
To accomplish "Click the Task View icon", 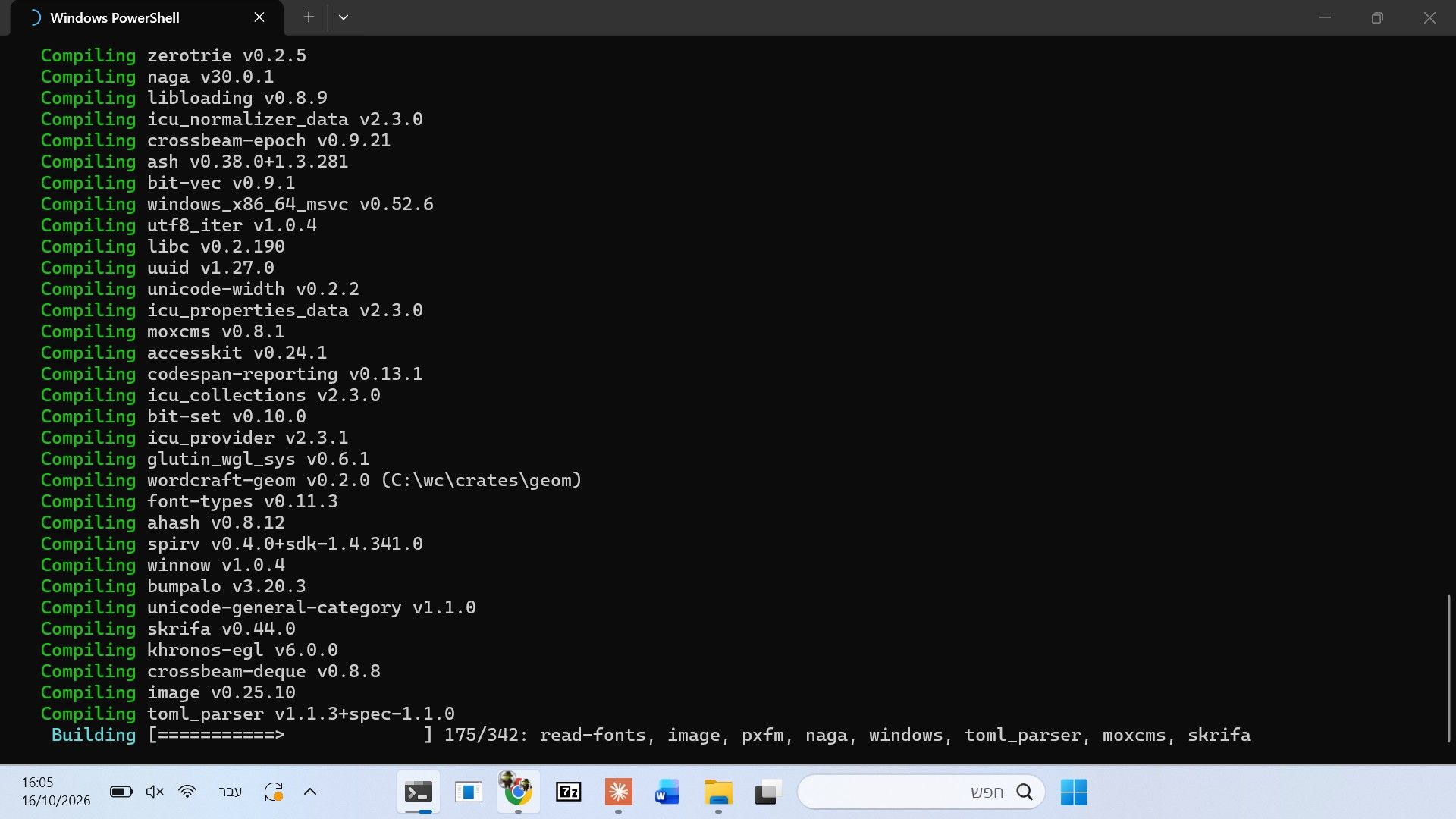I will point(768,792).
